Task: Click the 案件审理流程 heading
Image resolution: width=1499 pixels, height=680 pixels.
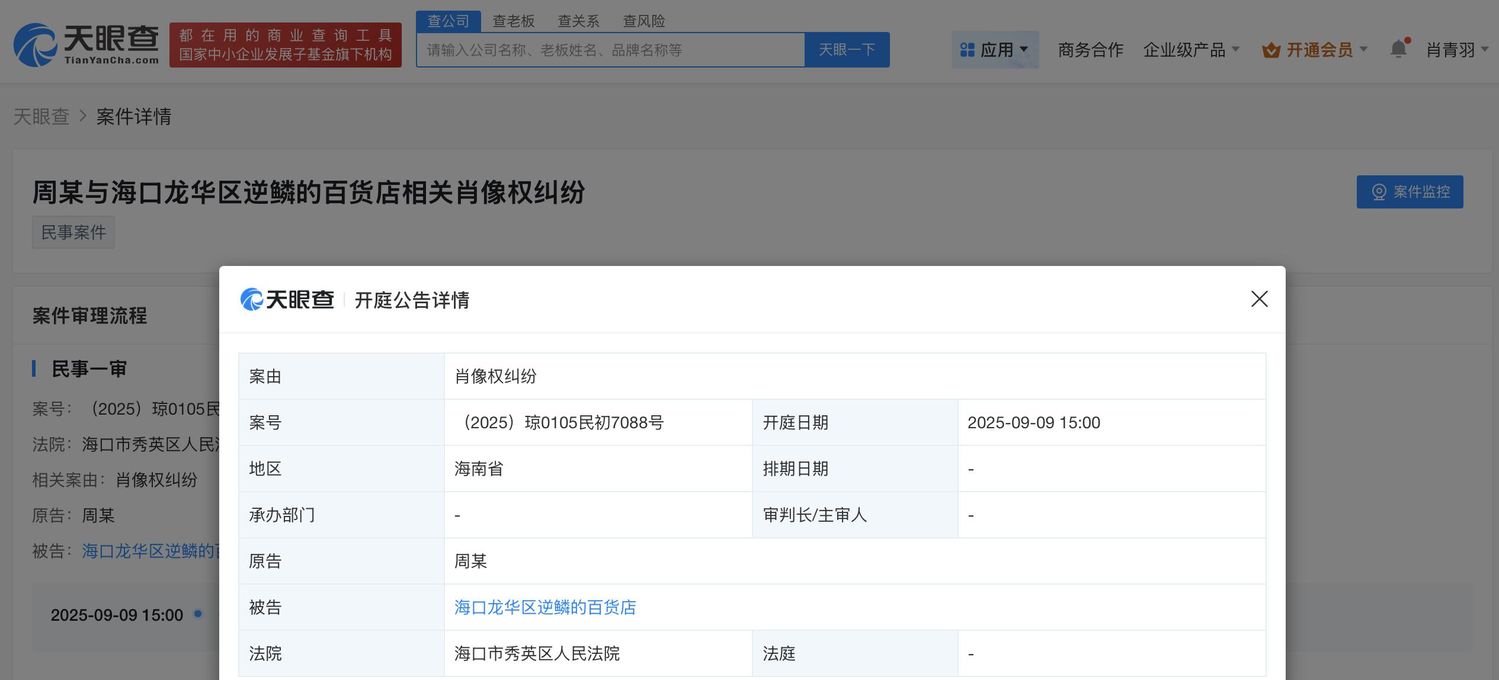Action: 90,316
